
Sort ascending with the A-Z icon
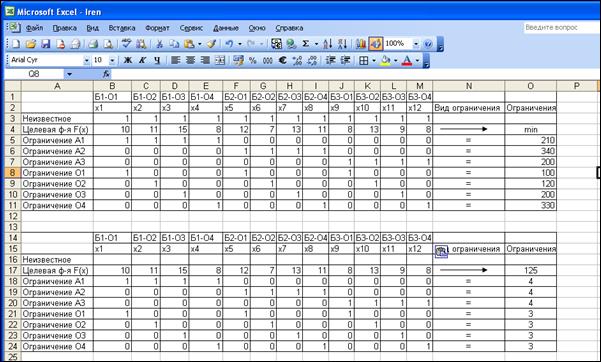click(327, 44)
